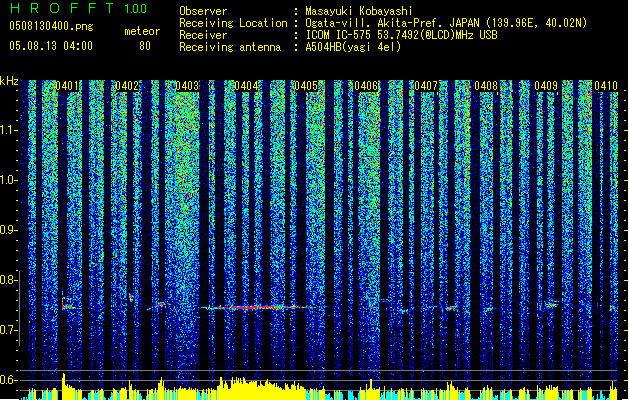Click the 0402 time marker

127,86
